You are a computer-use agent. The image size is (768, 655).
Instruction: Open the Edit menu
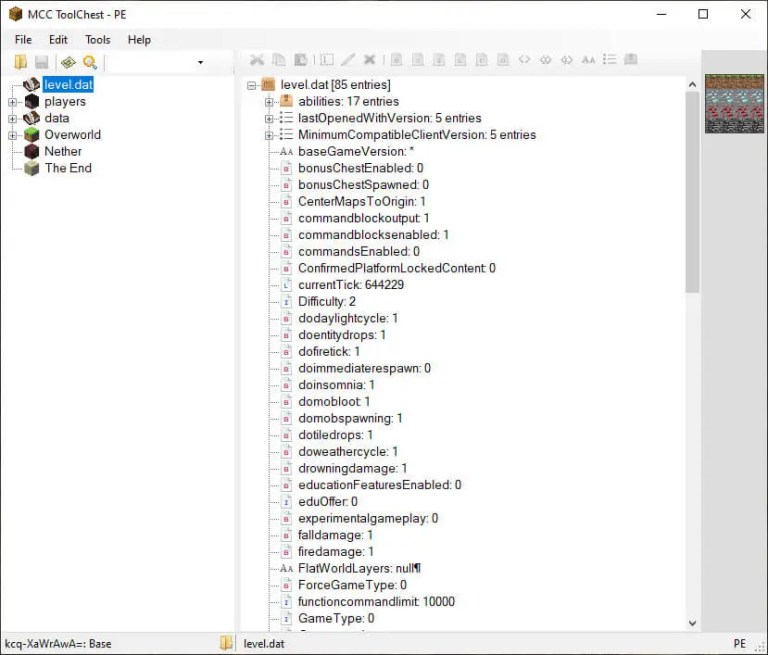(x=58, y=40)
